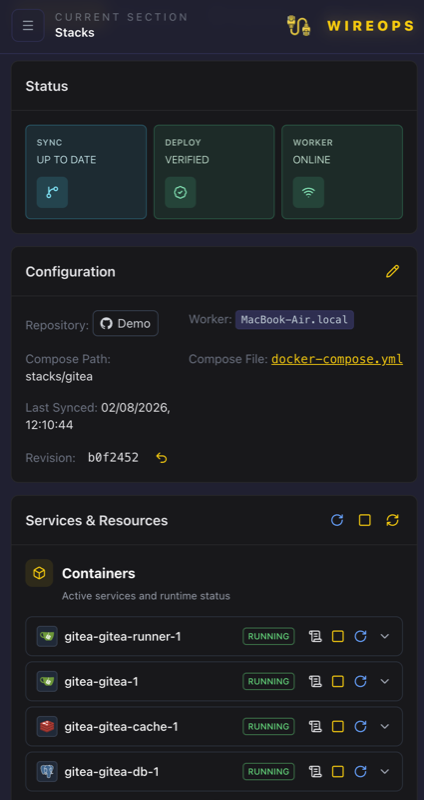Stop all services with header square icon
Viewport: 424px width, 800px height.
coord(364,520)
